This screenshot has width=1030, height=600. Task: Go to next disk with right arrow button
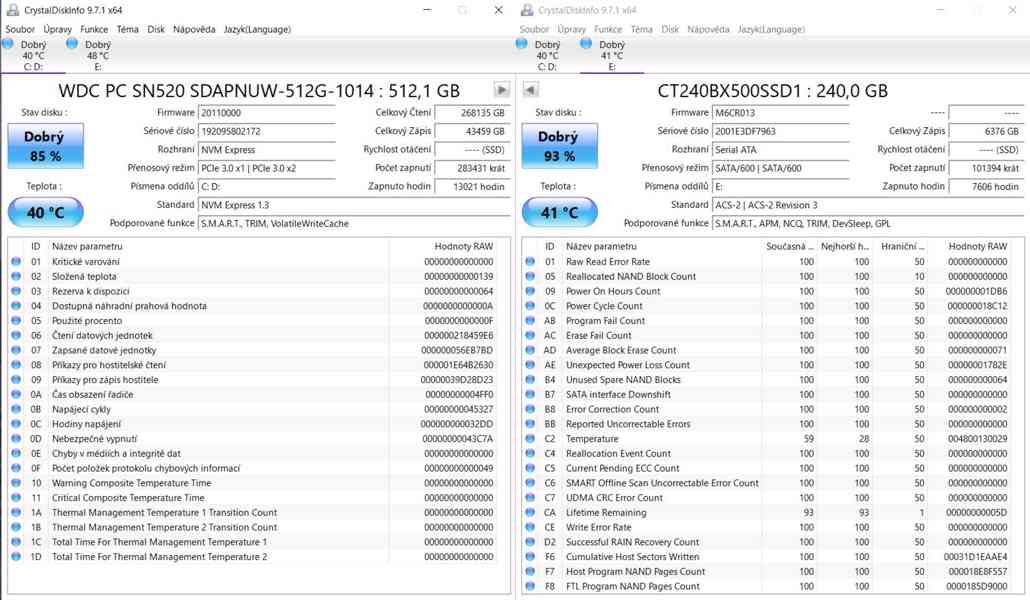pyautogui.click(x=502, y=90)
